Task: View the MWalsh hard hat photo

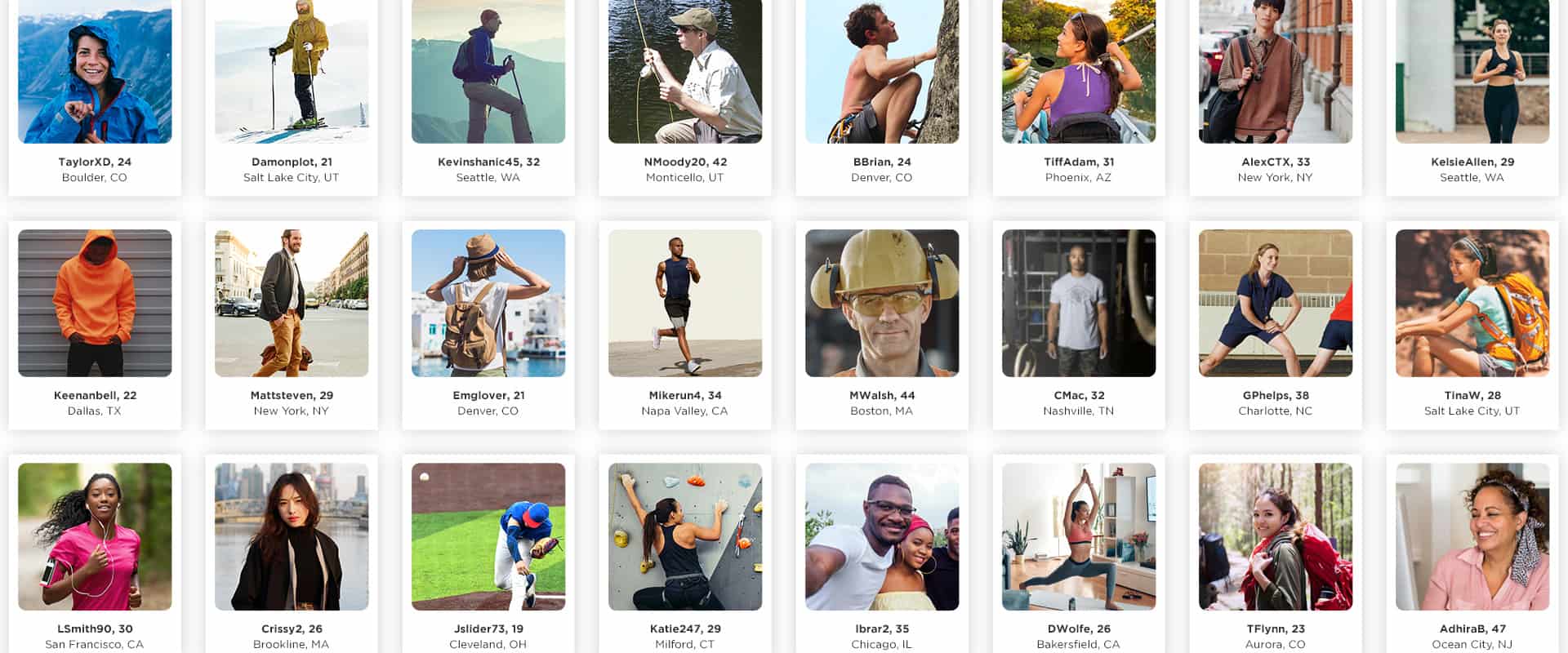Action: click(x=882, y=303)
